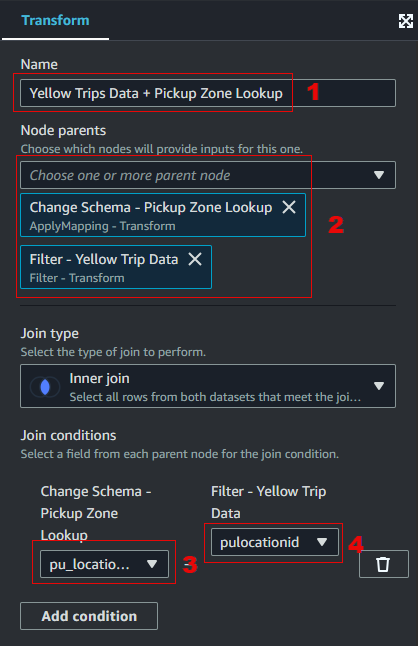The height and width of the screenshot is (646, 418).
Task: Switch to the Transform tab
Action: pyautogui.click(x=55, y=20)
